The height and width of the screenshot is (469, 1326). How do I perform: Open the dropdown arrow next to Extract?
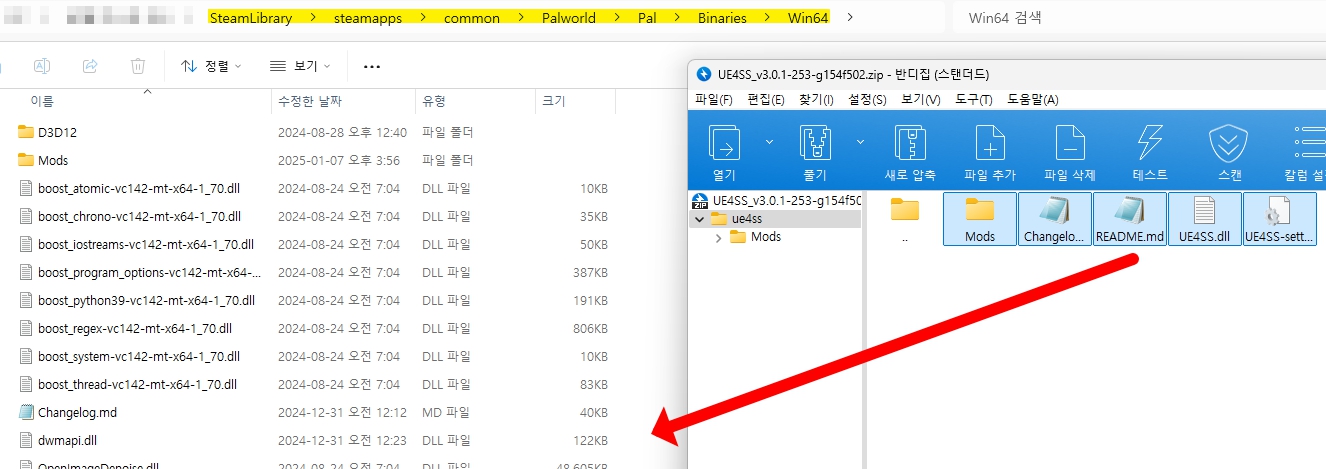(x=860, y=142)
